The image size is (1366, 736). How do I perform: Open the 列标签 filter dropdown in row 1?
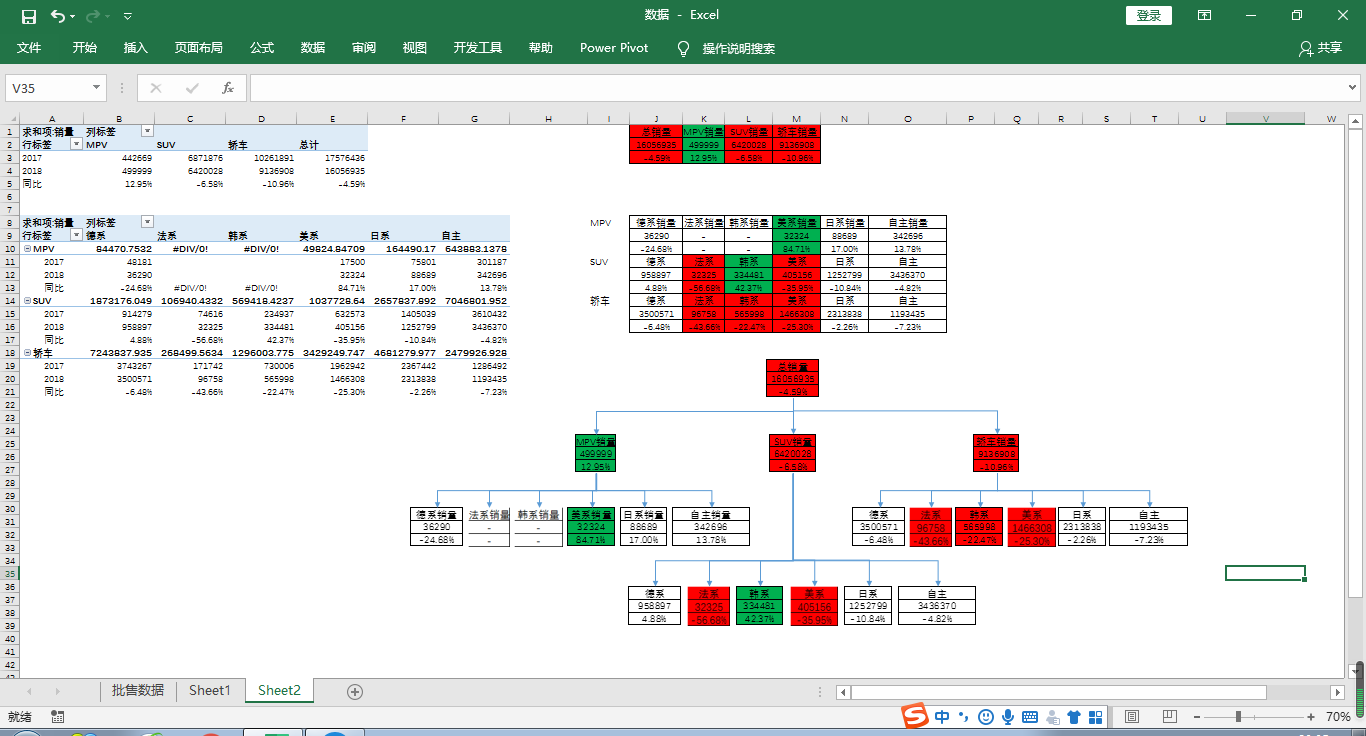148,131
